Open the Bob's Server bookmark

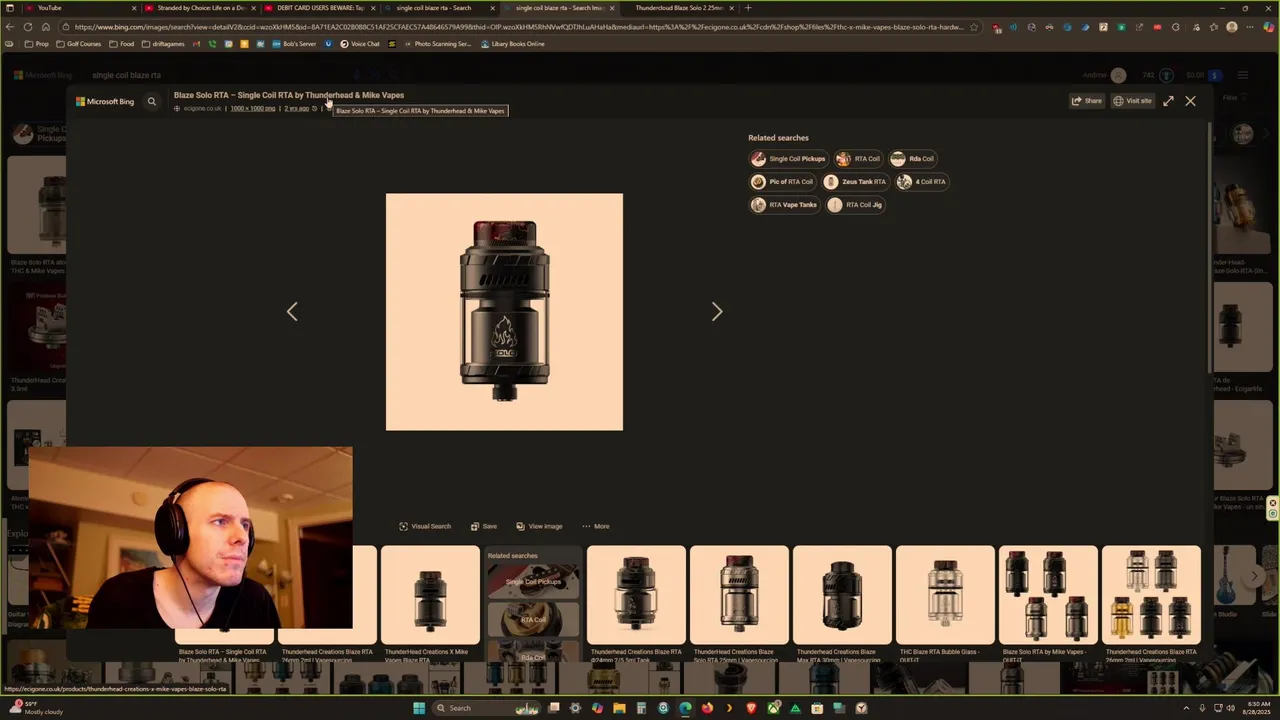pyautogui.click(x=294, y=44)
